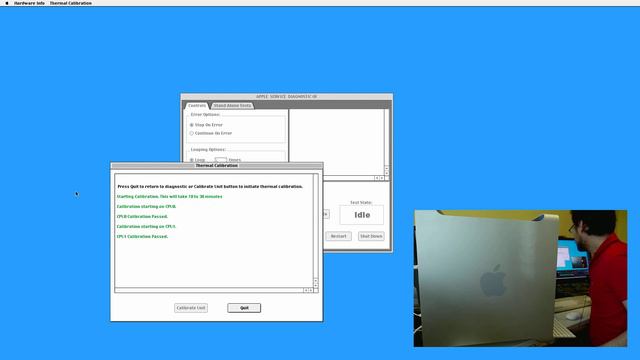The image size is (640, 360).
Task: Open the Thermal Calibration menu
Action: (71, 3)
